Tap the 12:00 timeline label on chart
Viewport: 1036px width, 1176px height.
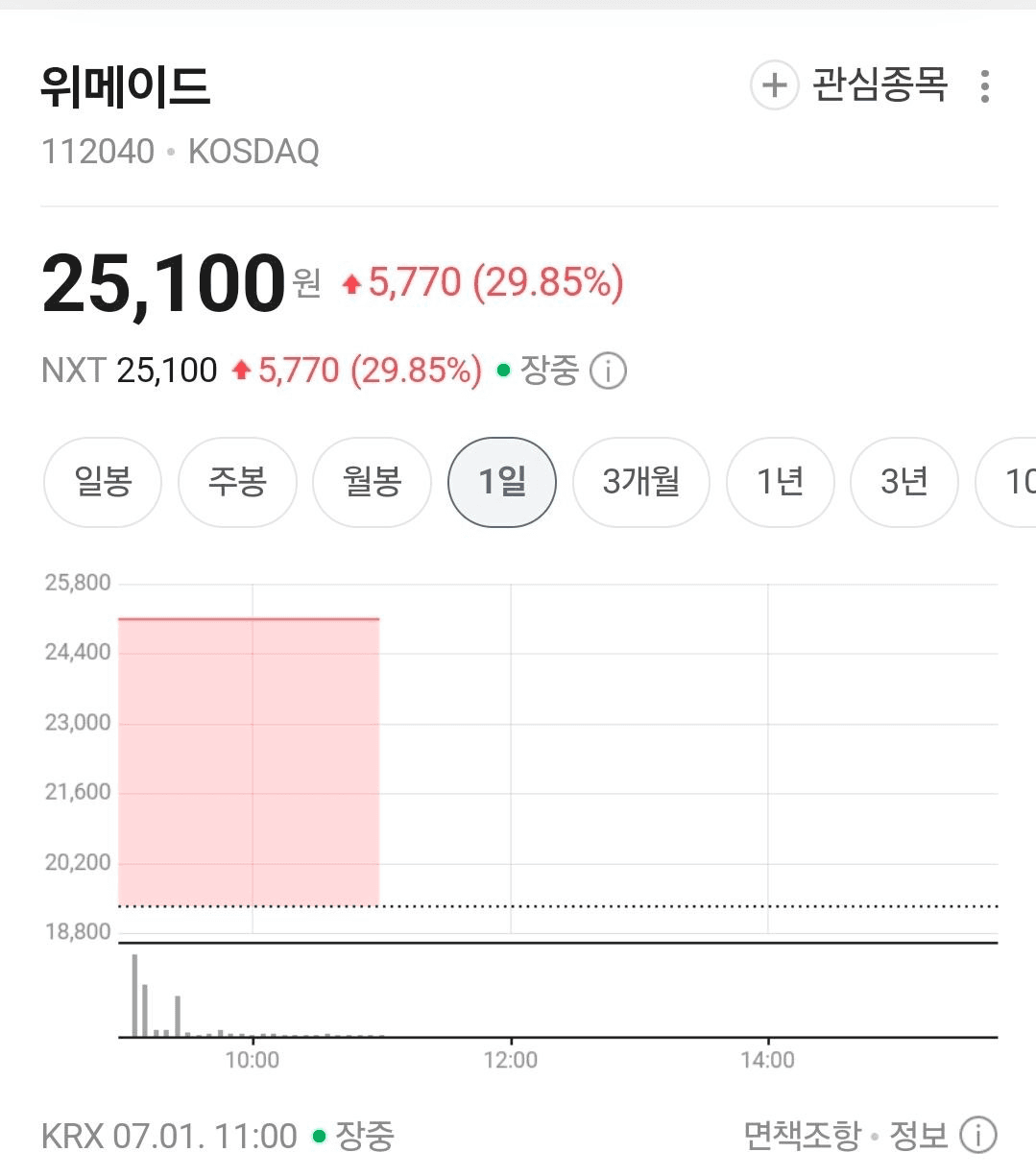(x=511, y=1060)
